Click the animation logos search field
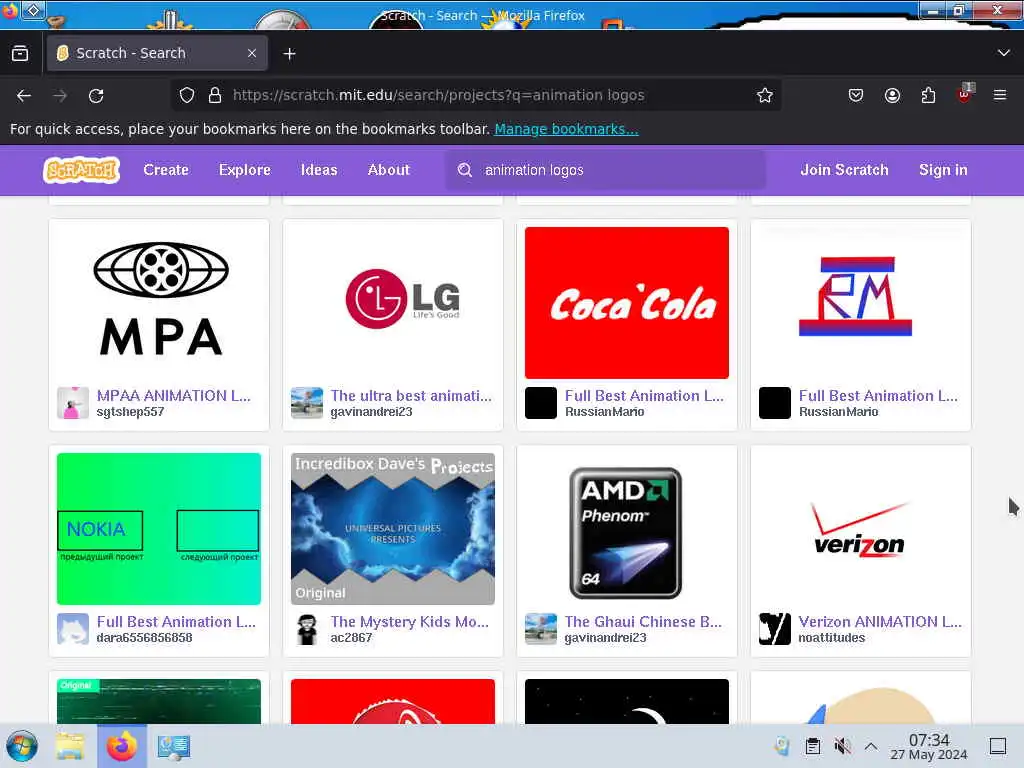This screenshot has width=1024, height=768. click(x=605, y=170)
